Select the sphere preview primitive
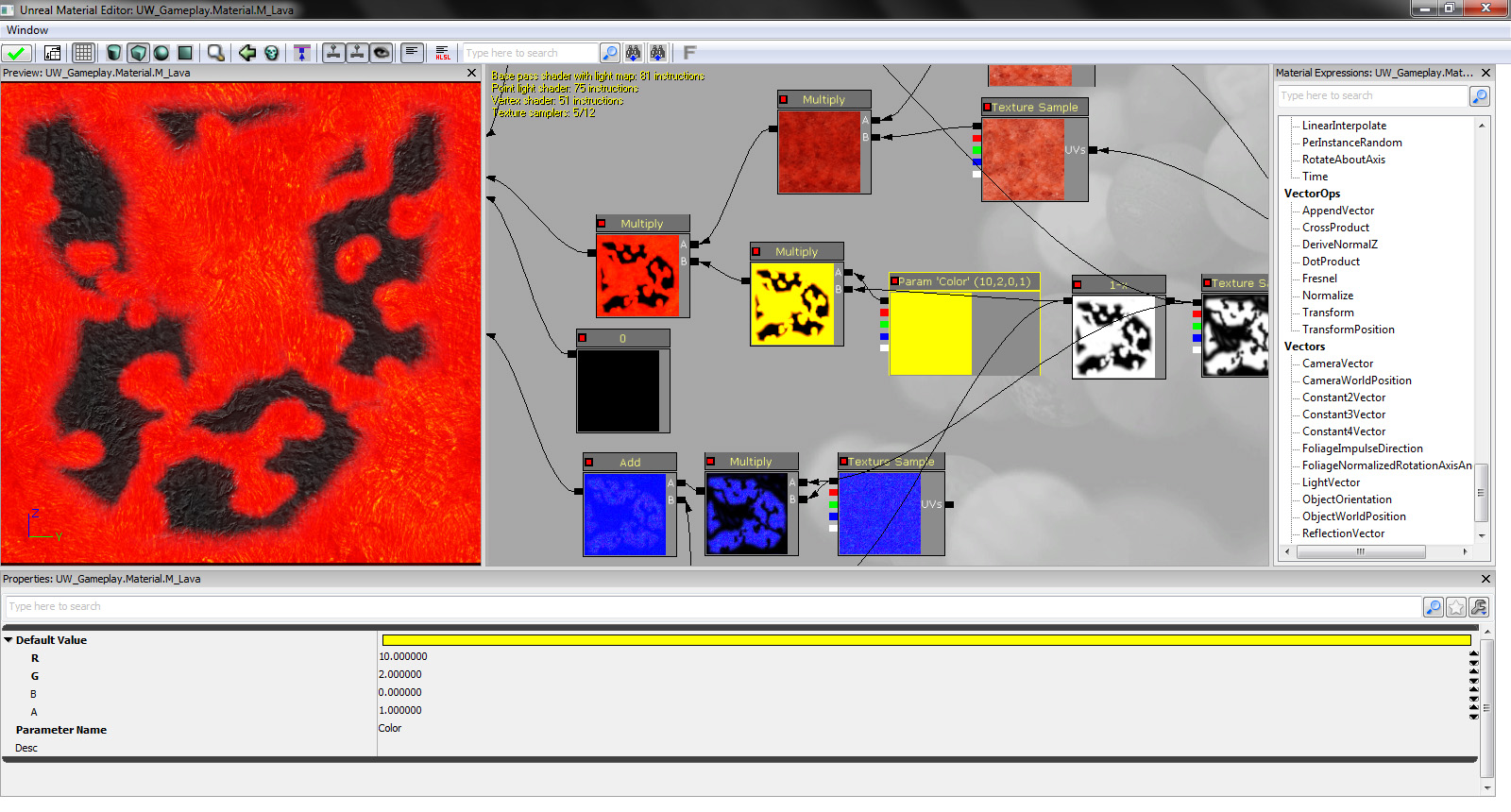This screenshot has height=812, width=1511. [x=161, y=53]
